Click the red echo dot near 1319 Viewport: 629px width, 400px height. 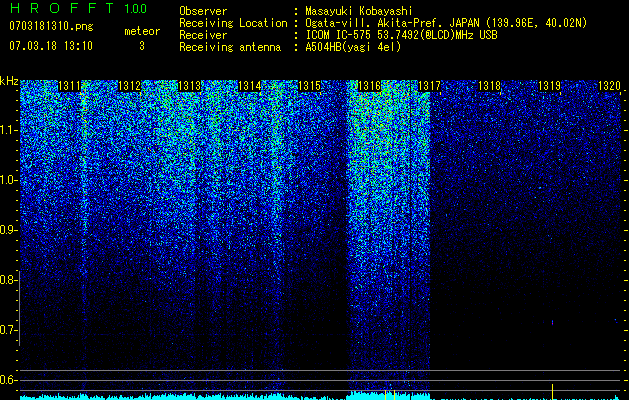(x=552, y=322)
